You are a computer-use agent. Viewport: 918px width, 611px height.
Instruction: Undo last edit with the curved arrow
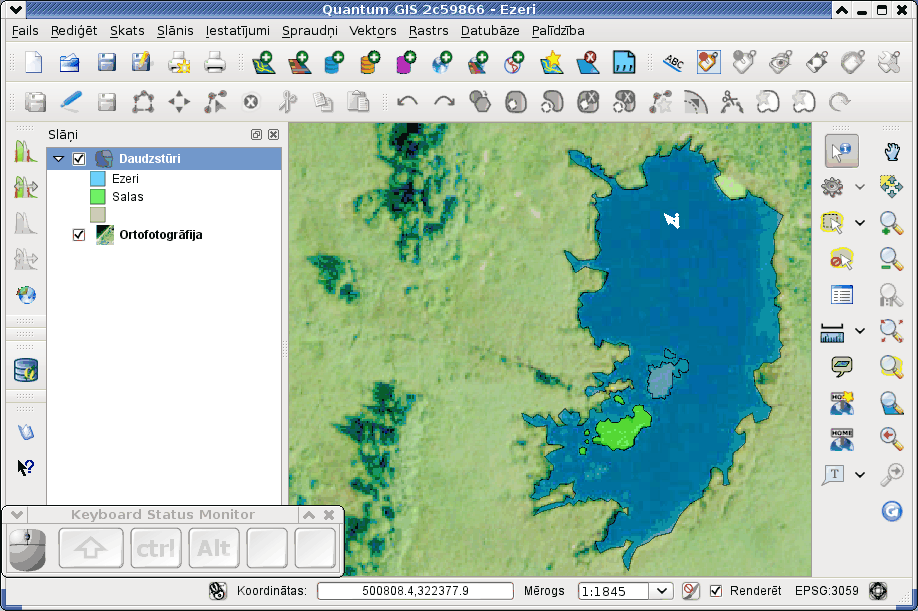tap(407, 102)
